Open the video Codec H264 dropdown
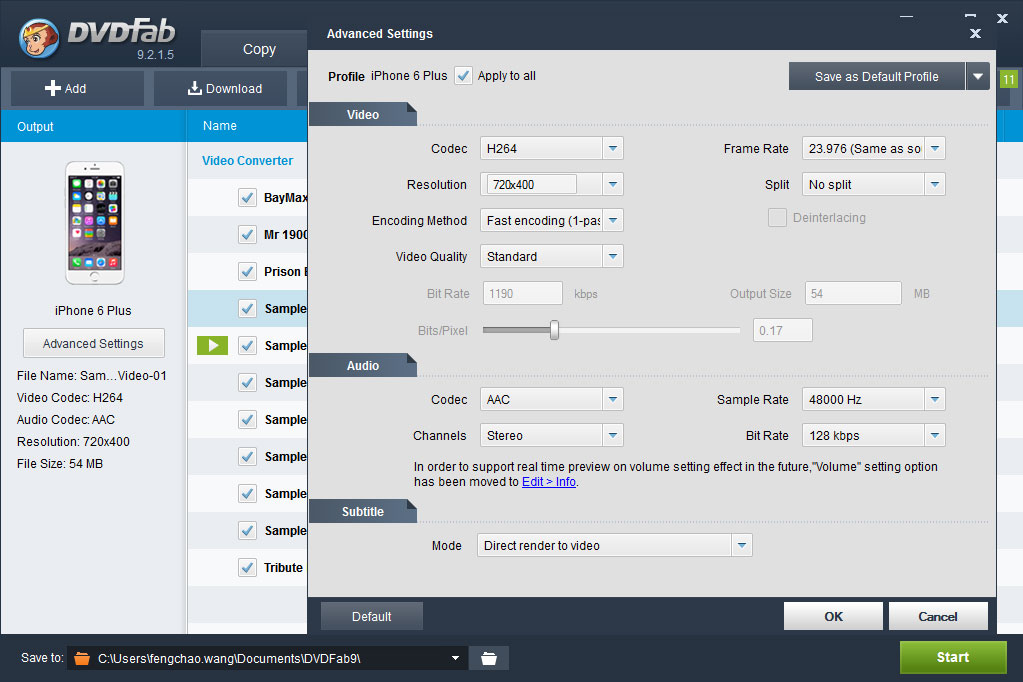Screen dimensions: 1023x682 (613, 148)
